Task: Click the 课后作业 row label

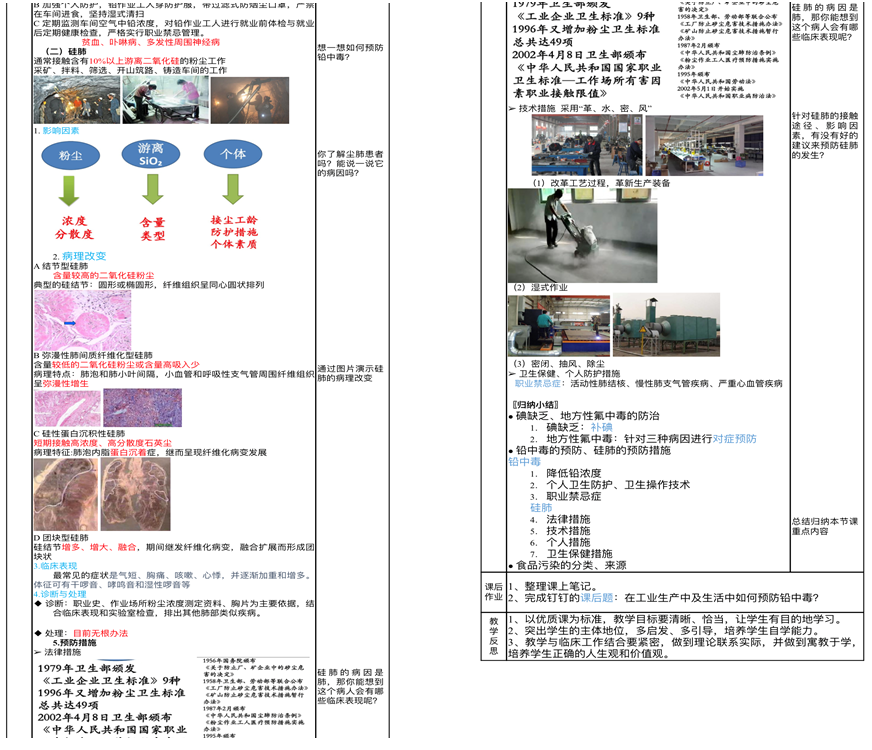Action: pos(494,592)
